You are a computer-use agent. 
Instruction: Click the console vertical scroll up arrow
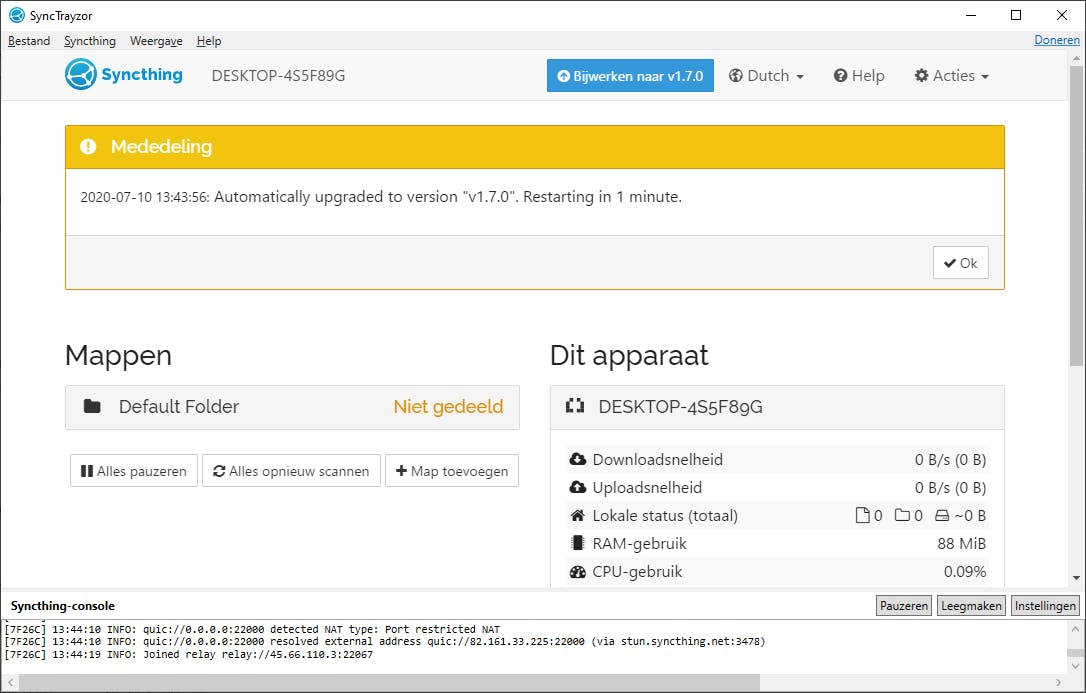(1075, 629)
